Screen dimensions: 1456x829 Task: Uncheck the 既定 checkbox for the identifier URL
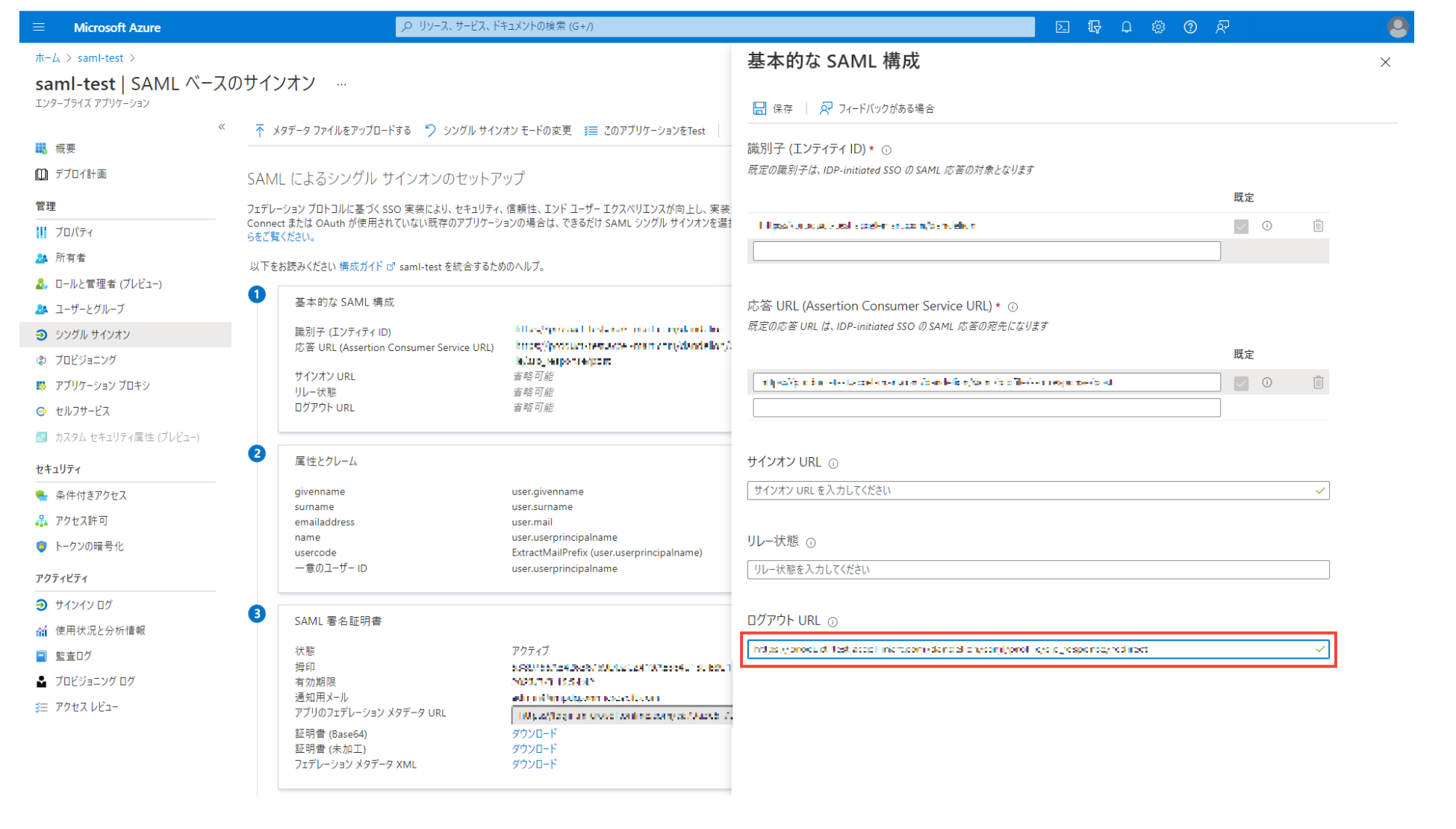tap(1242, 226)
